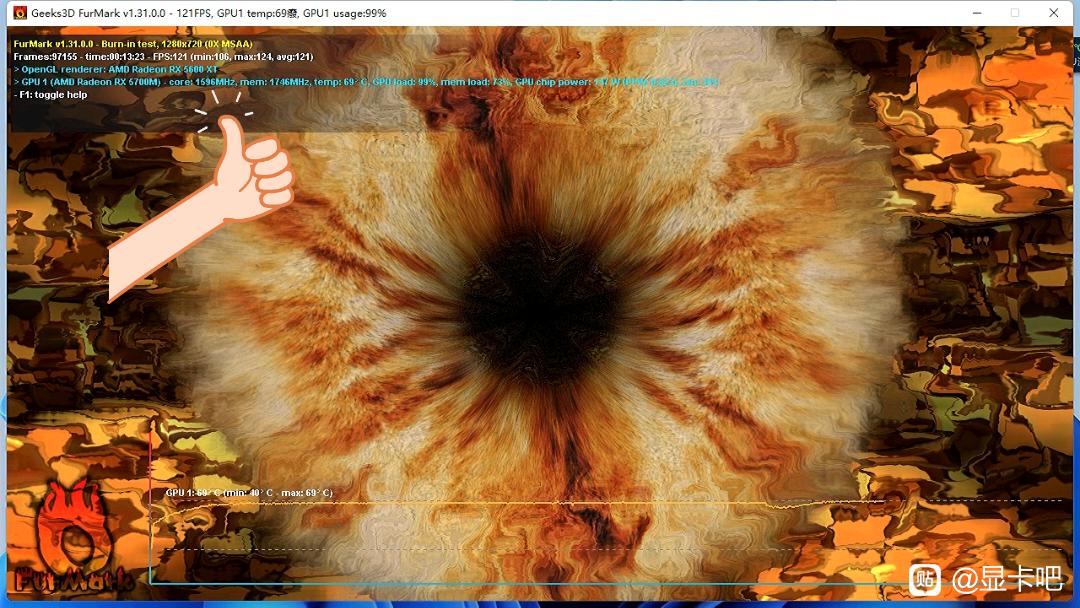Minimize the FurMark window
Image resolution: width=1080 pixels, height=608 pixels.
[977, 13]
